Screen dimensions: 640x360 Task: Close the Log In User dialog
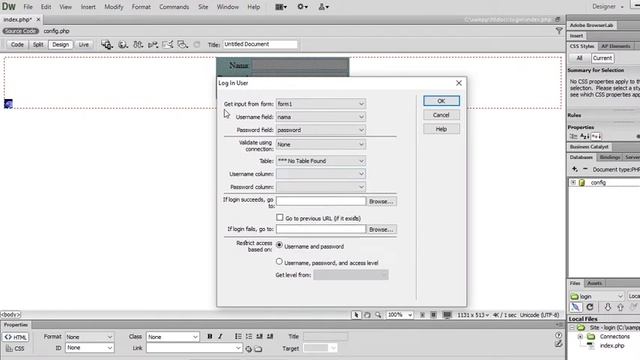459,83
